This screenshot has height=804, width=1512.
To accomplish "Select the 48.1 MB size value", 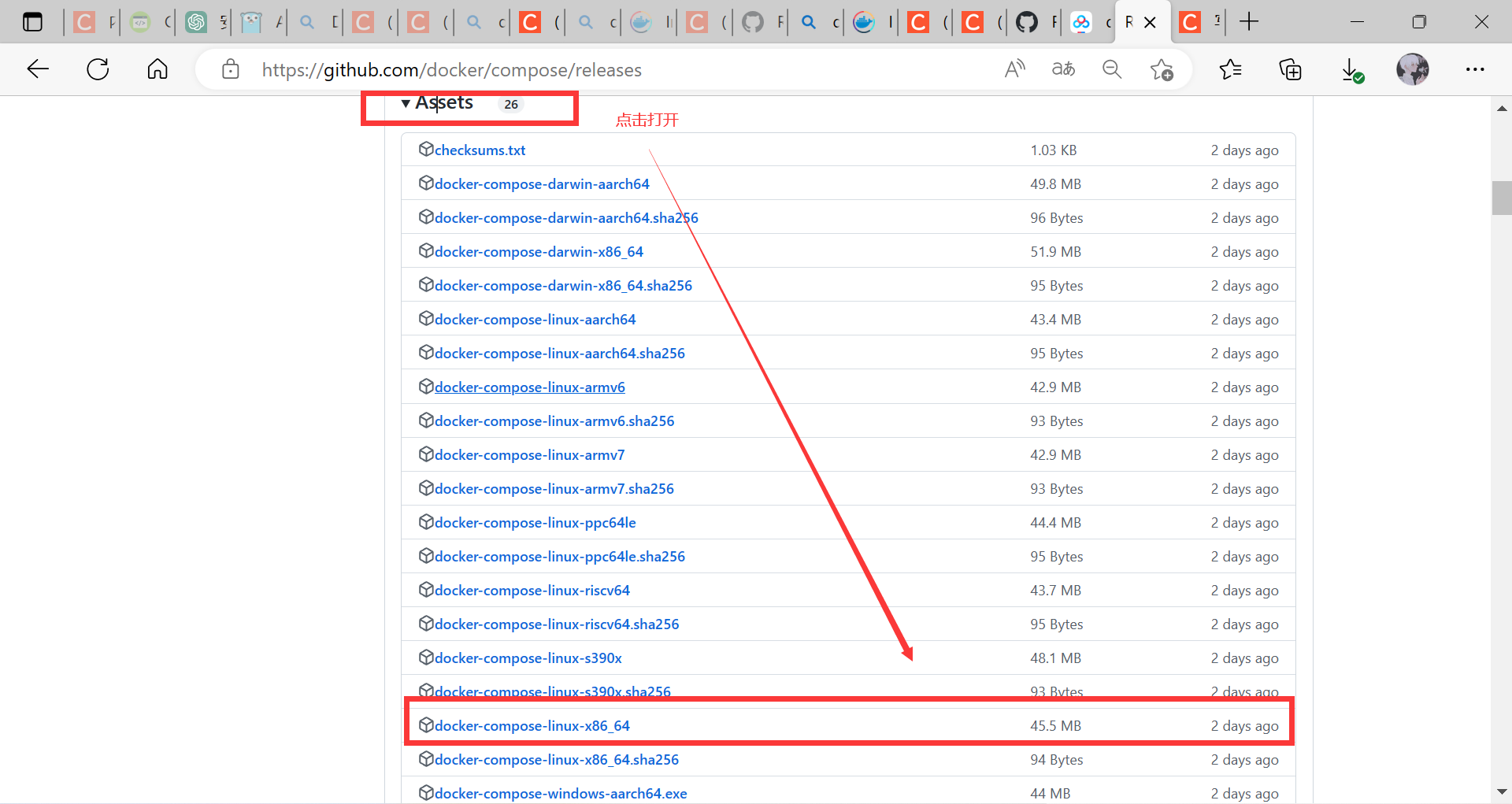I will 1055,658.
